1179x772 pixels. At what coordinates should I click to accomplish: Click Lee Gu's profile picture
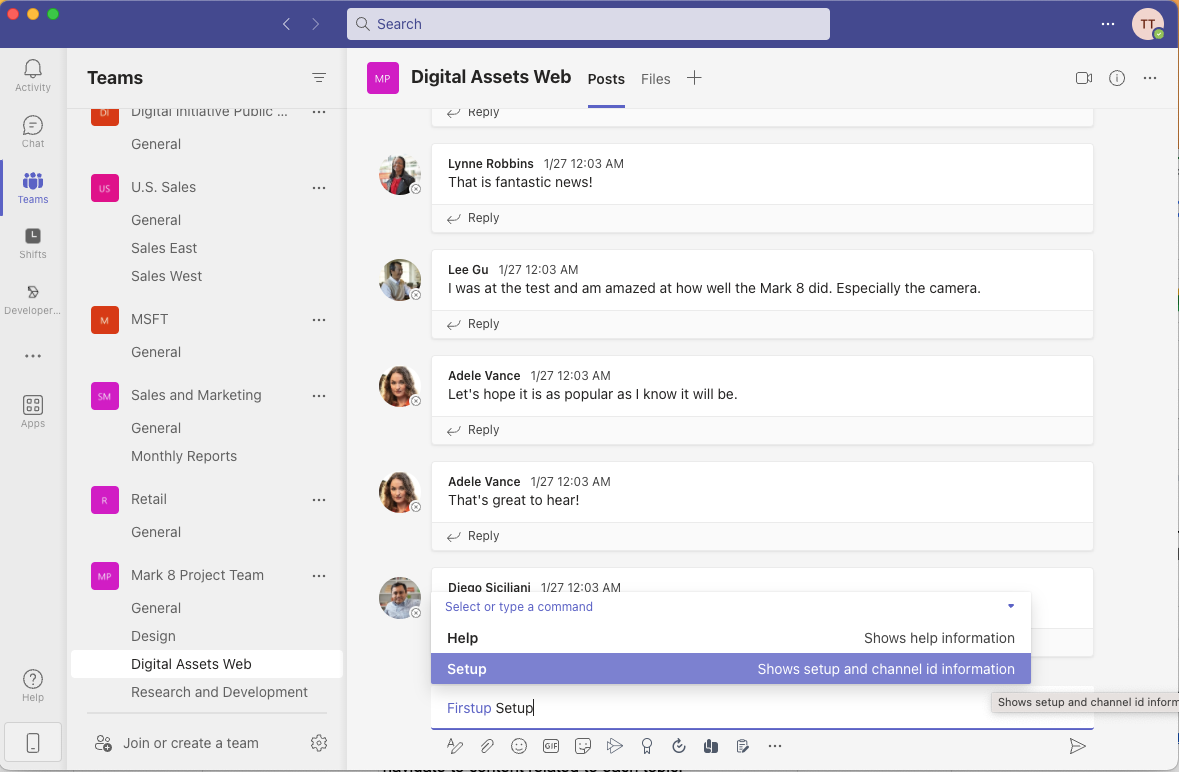coord(399,280)
